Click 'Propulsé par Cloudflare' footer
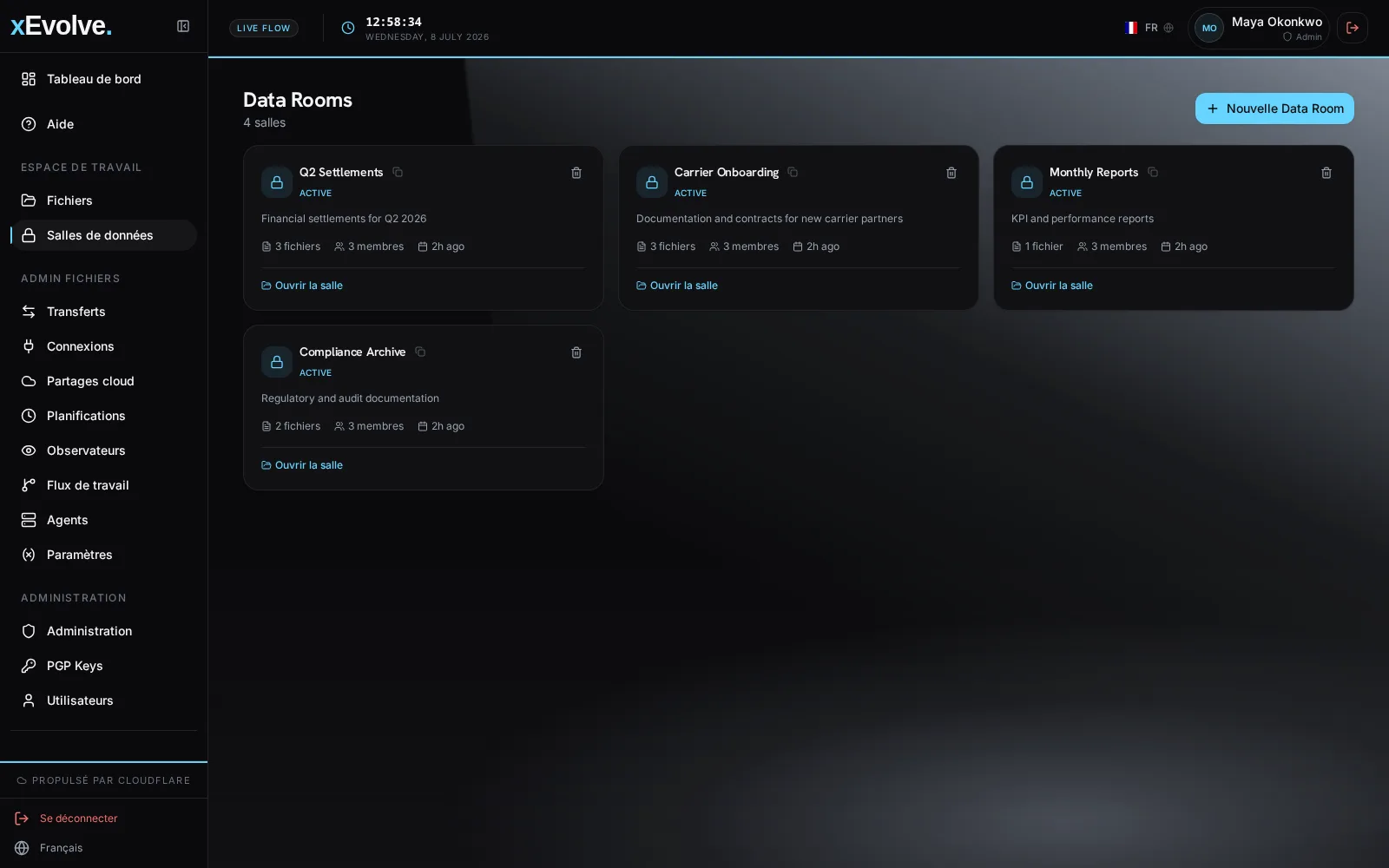The height and width of the screenshot is (868, 1389). click(x=103, y=780)
